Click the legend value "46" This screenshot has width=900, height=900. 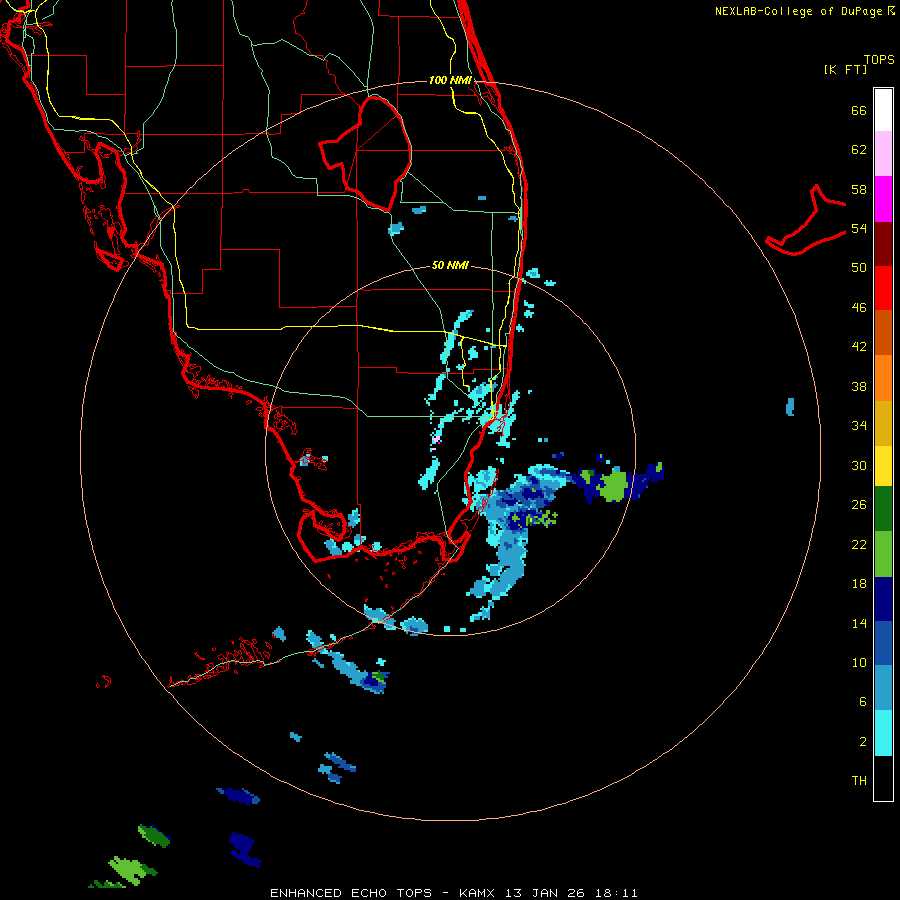click(x=859, y=308)
